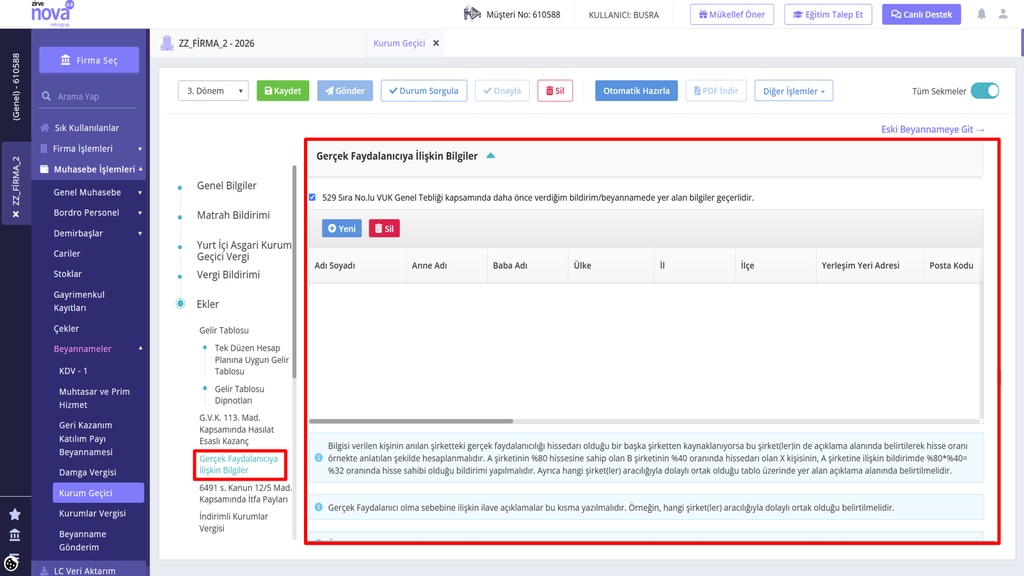The image size is (1024, 576).
Task: Expand Genel Muhasebe submenu
Action: point(140,193)
